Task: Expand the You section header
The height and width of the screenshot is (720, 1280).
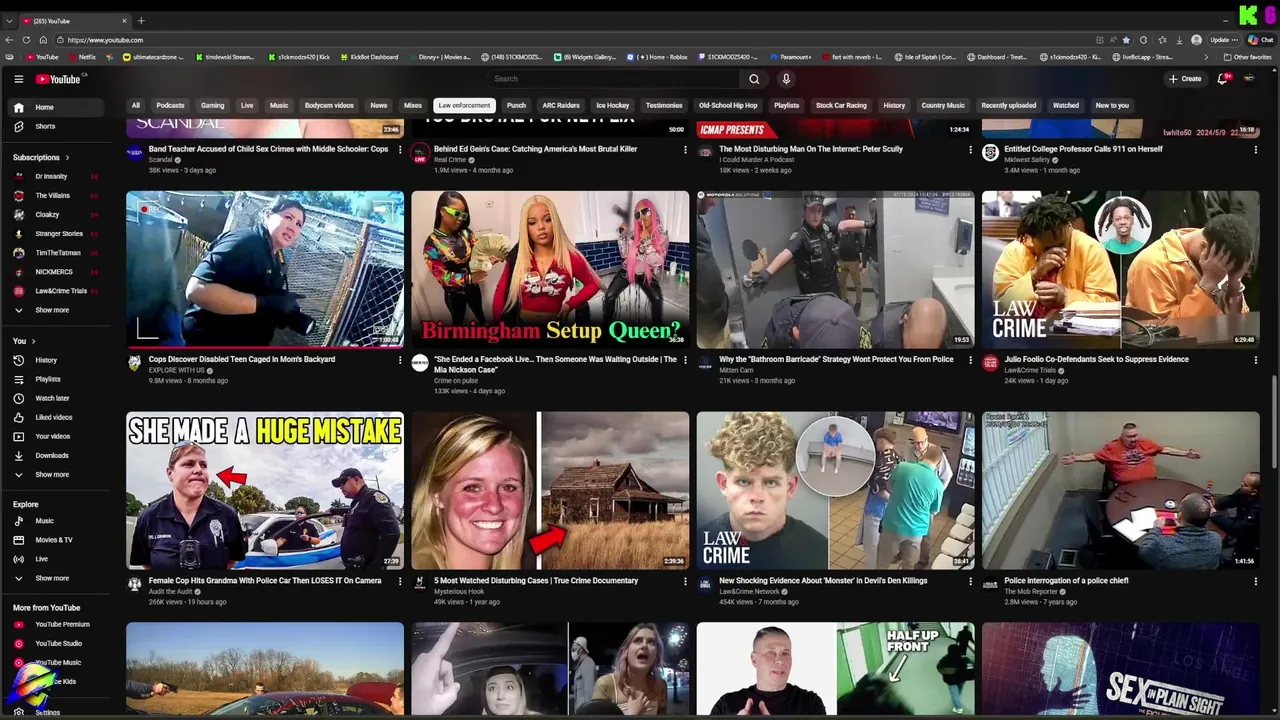Action: [23, 341]
